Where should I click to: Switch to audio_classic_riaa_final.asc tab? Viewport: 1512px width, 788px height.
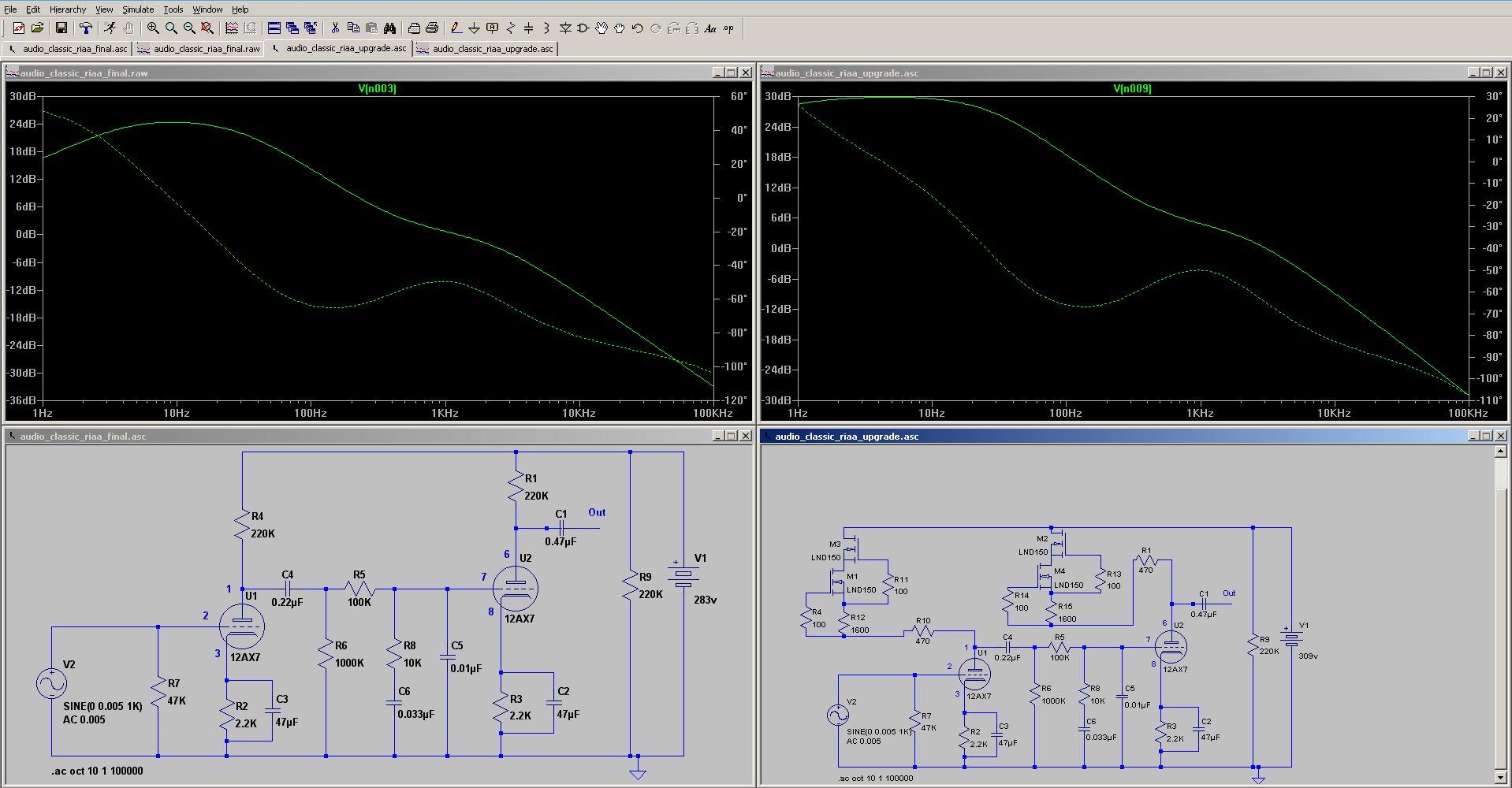(x=67, y=49)
